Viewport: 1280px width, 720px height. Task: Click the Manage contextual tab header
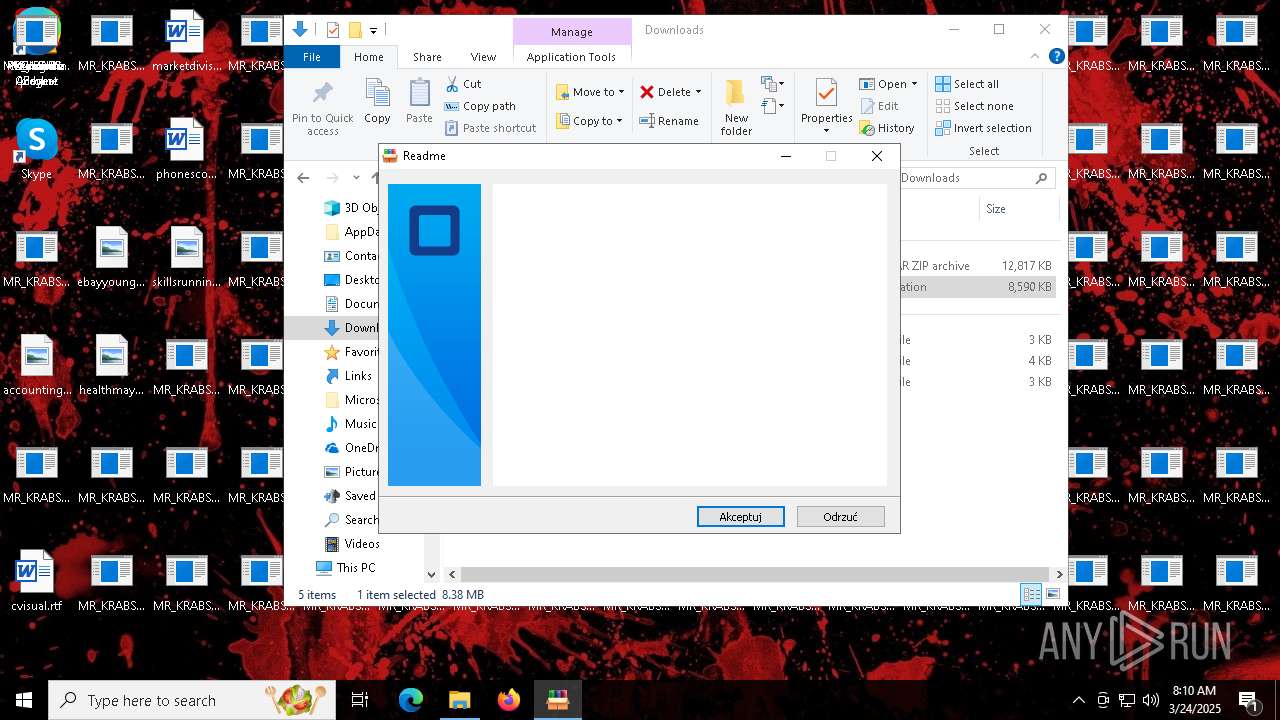pyautogui.click(x=572, y=32)
